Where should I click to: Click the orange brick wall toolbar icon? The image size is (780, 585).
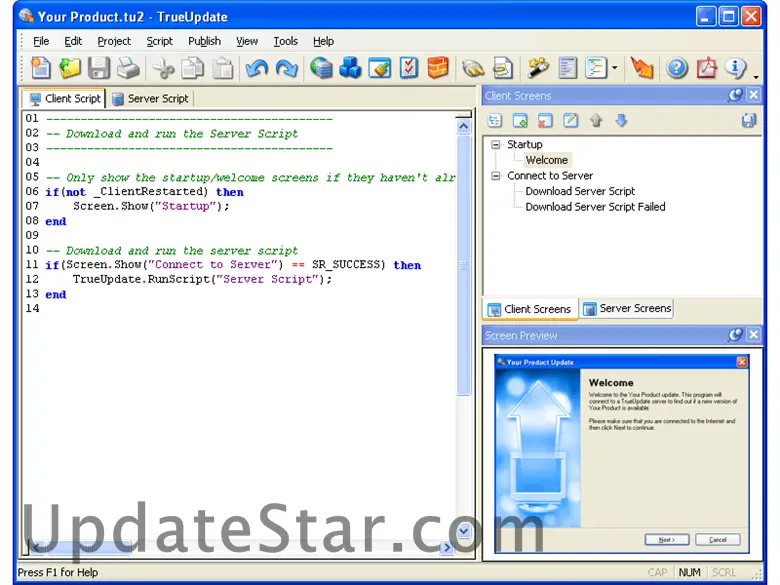click(438, 68)
